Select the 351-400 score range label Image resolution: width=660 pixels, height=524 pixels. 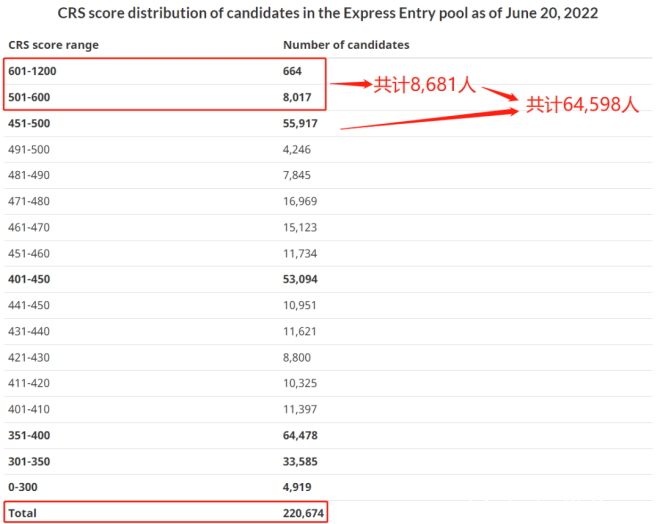click(29, 435)
